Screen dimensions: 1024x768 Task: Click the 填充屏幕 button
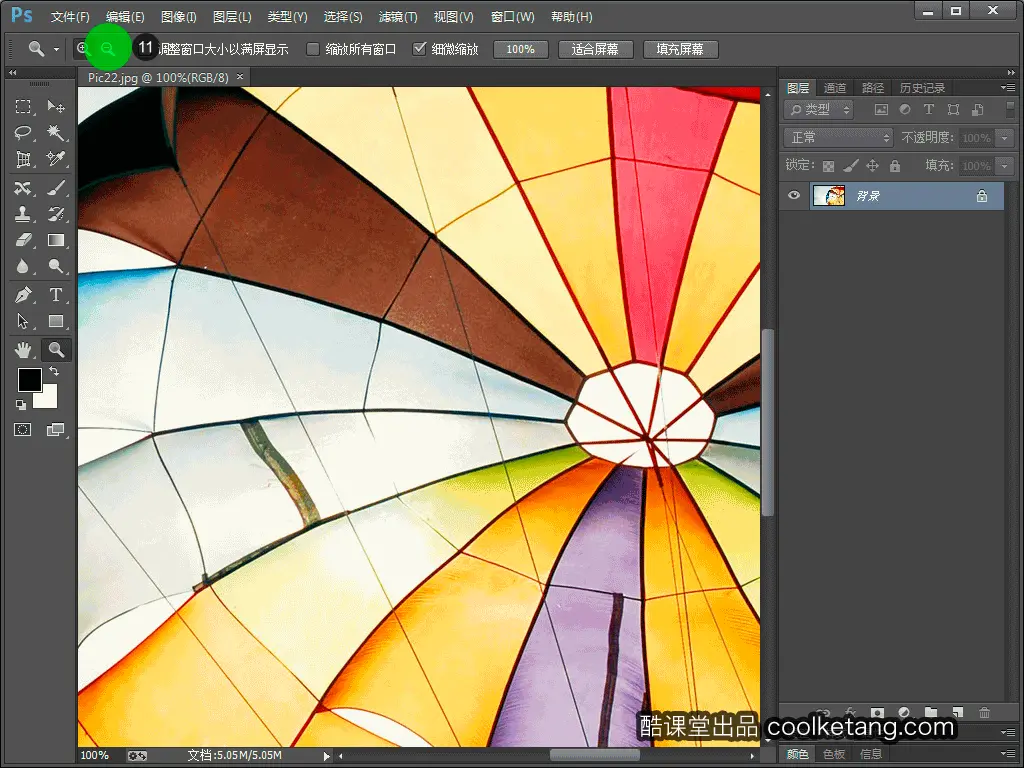click(x=680, y=49)
